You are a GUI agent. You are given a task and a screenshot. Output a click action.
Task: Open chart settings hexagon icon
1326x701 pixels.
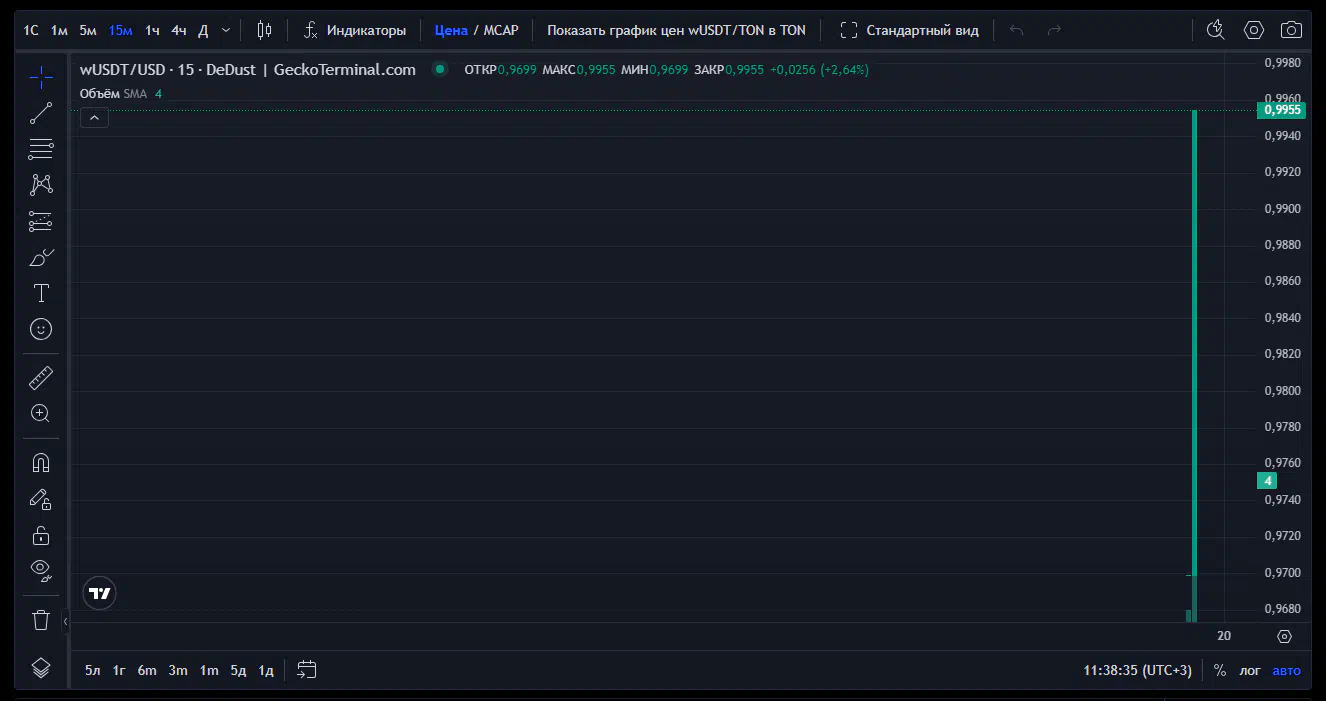(x=1254, y=30)
